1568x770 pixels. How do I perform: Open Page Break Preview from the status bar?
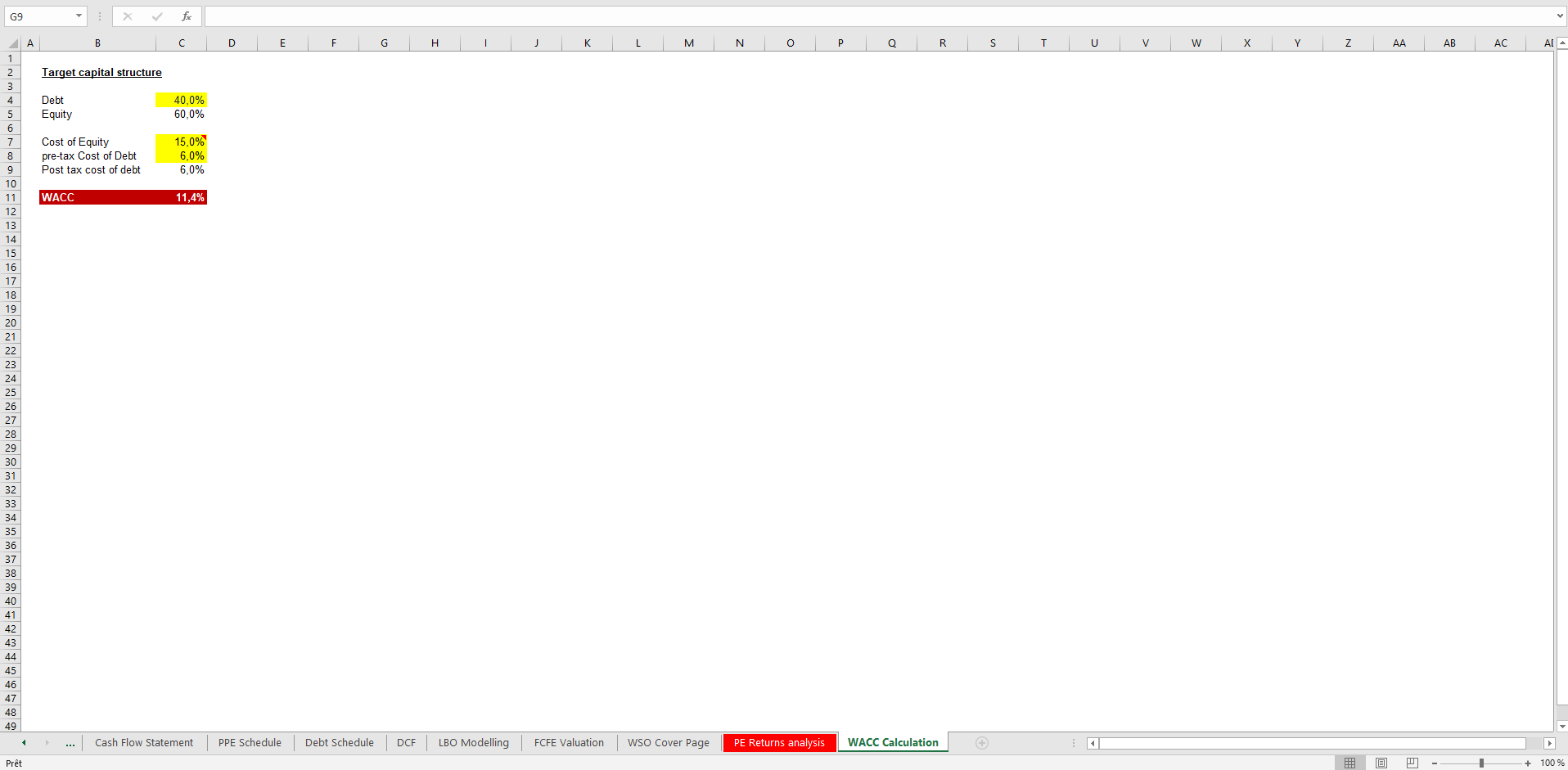click(x=1413, y=763)
